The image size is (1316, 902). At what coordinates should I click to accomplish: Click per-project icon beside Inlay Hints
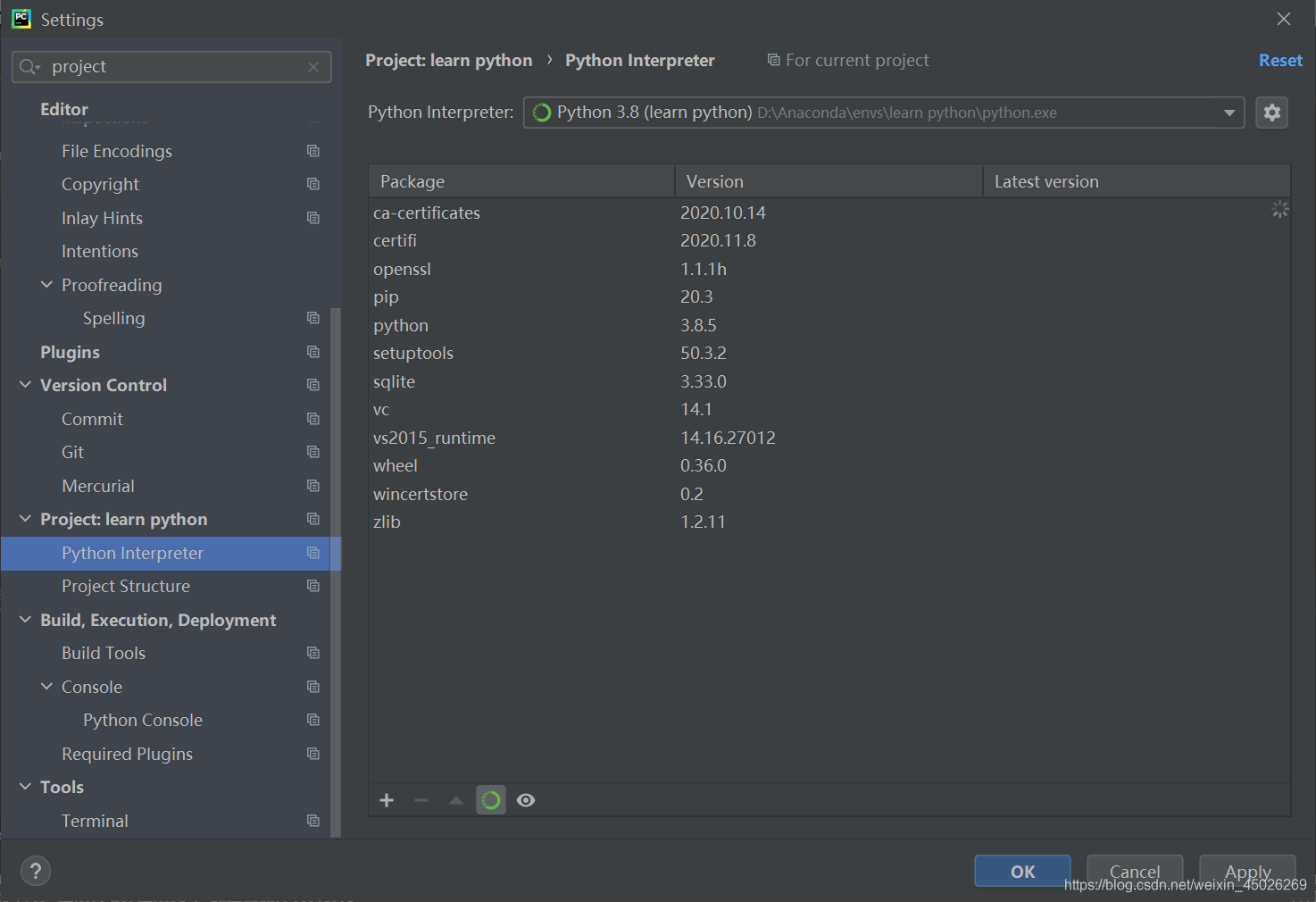313,218
